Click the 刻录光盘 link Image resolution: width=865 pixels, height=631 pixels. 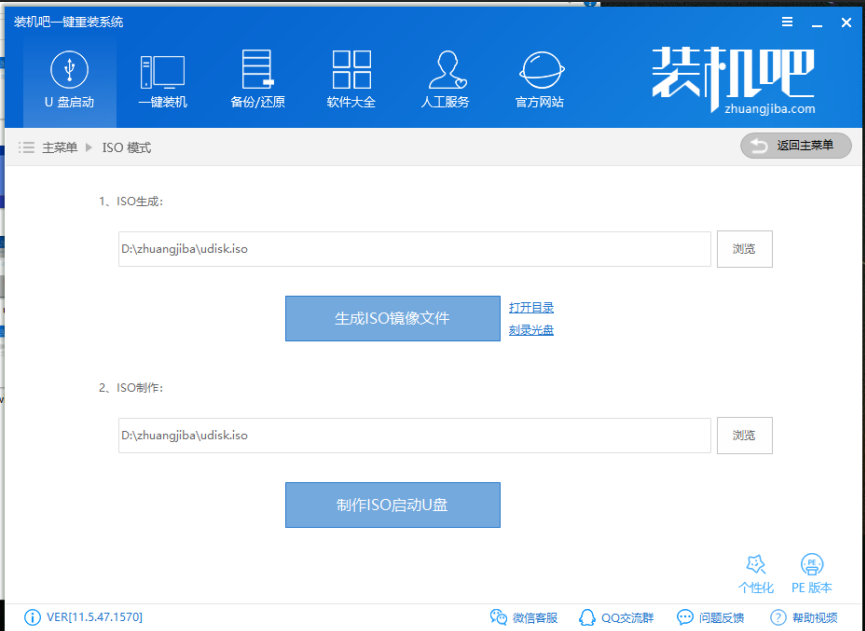(531, 330)
